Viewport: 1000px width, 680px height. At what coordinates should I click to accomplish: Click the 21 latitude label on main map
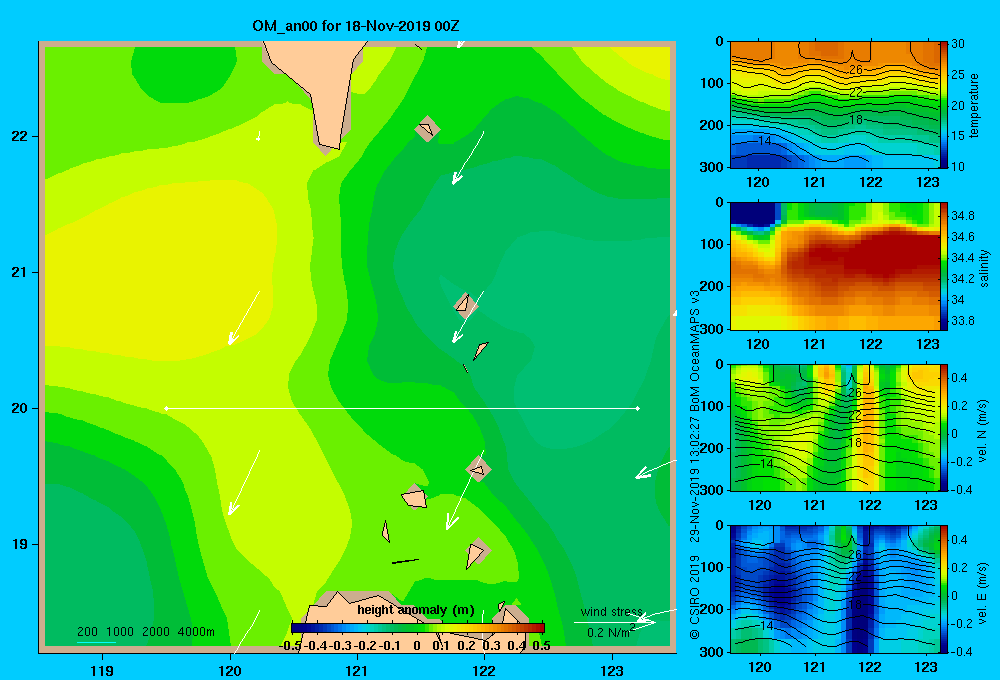click(20, 272)
